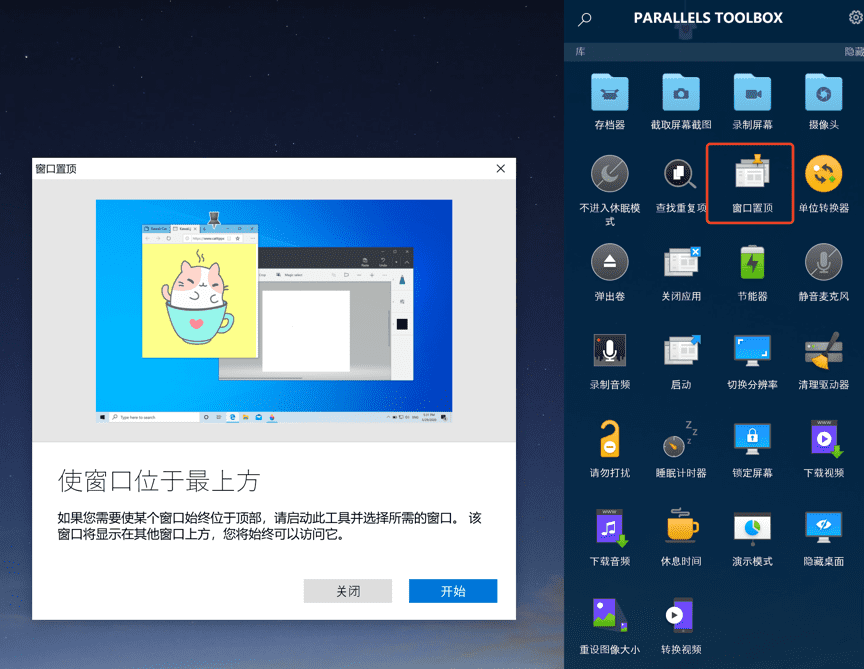The image size is (864, 669).
Task: Open the 存档器 archiver tool
Action: (609, 93)
